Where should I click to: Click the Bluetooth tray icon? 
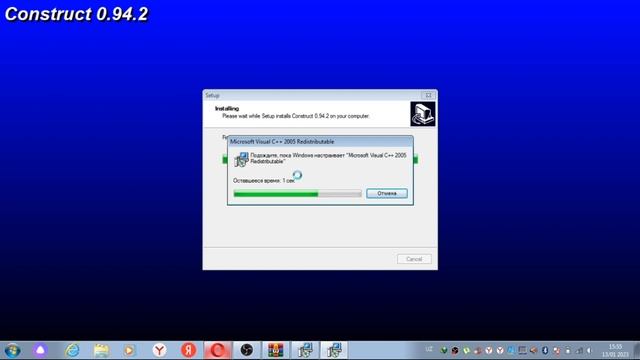(545, 351)
